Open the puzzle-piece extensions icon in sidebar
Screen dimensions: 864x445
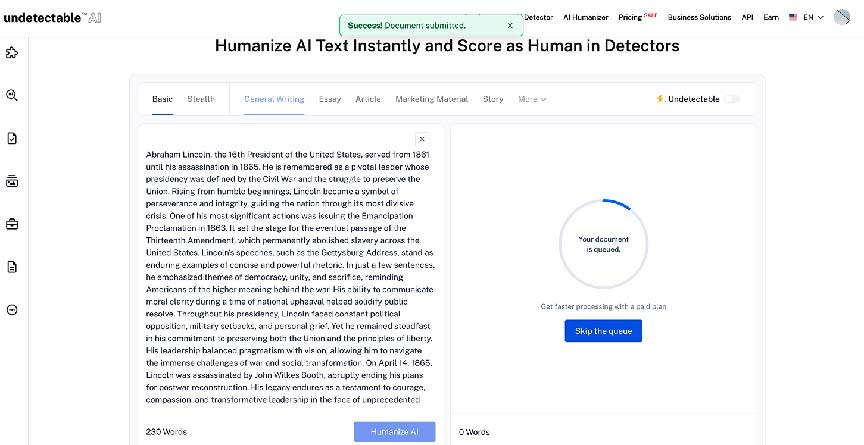click(12, 53)
